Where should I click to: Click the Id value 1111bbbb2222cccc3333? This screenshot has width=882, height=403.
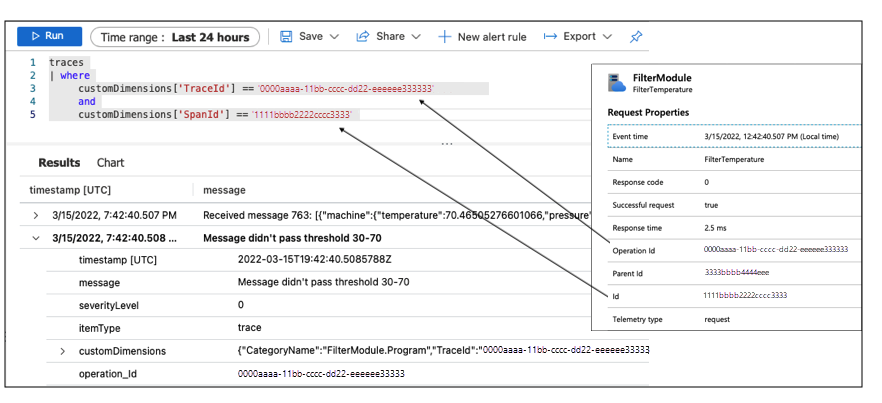coord(745,295)
